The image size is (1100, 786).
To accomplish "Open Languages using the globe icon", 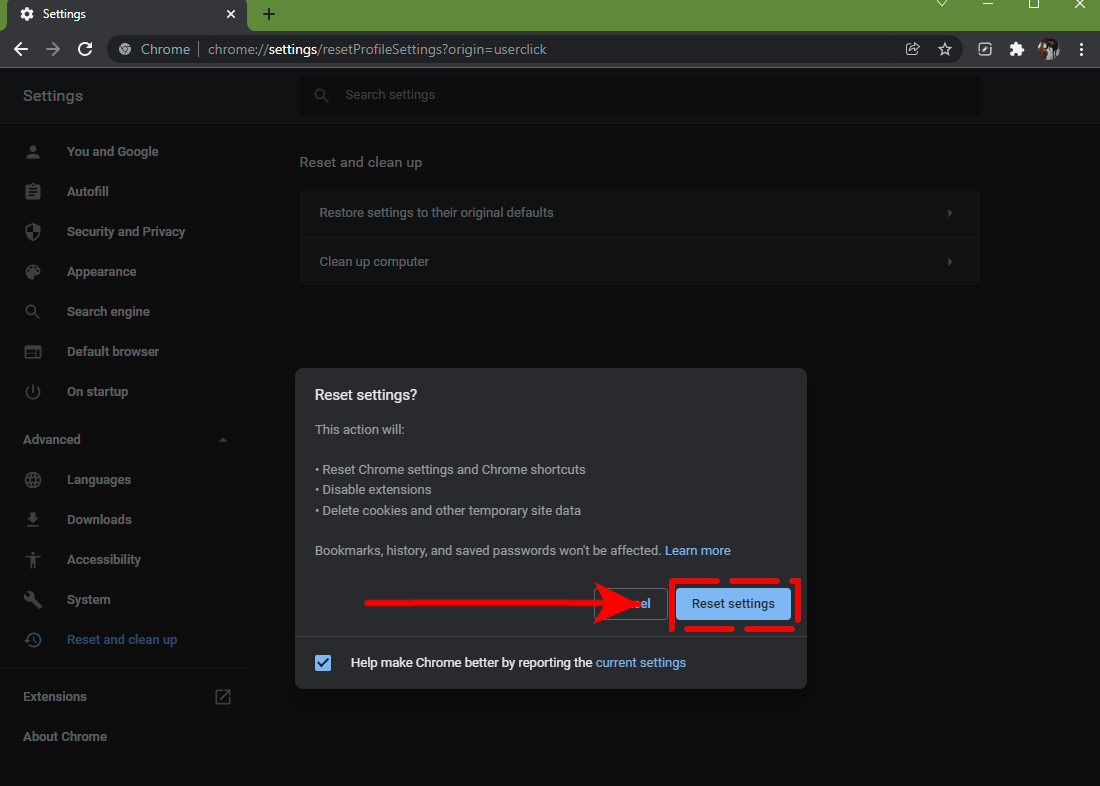I will coord(33,479).
